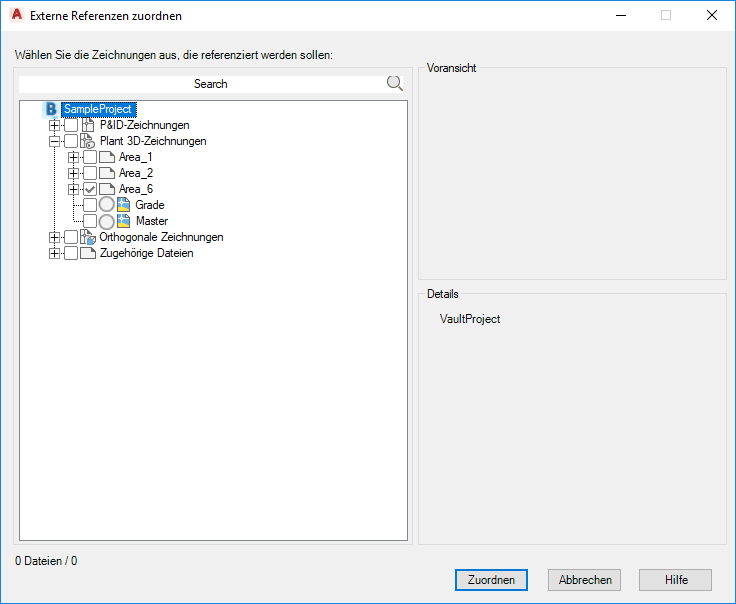Check the Area_1 checkbox
Viewport: 736px width, 604px height.
pyautogui.click(x=90, y=157)
